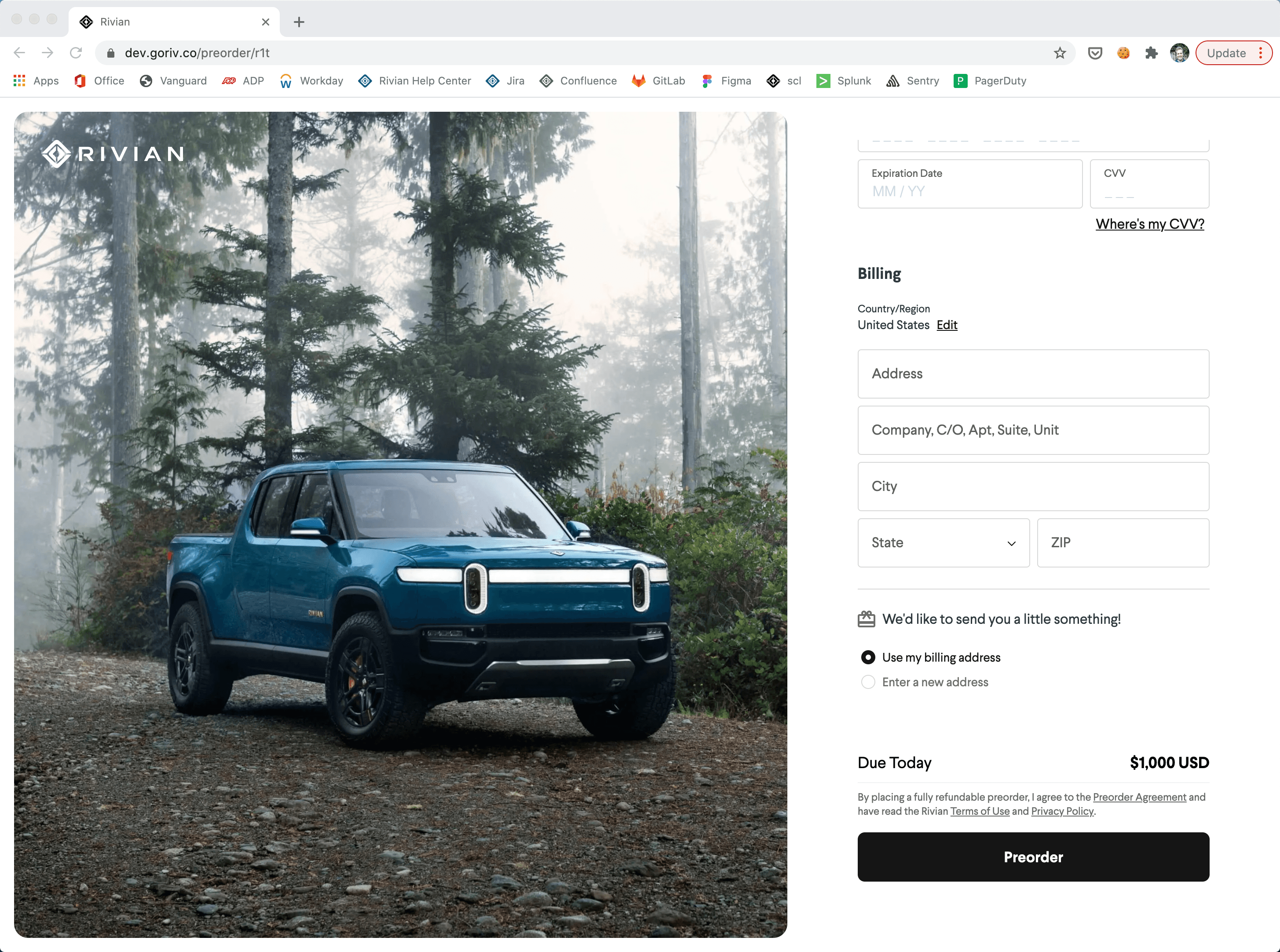The image size is (1280, 952).
Task: Open the Figma bookmark
Action: tap(735, 81)
